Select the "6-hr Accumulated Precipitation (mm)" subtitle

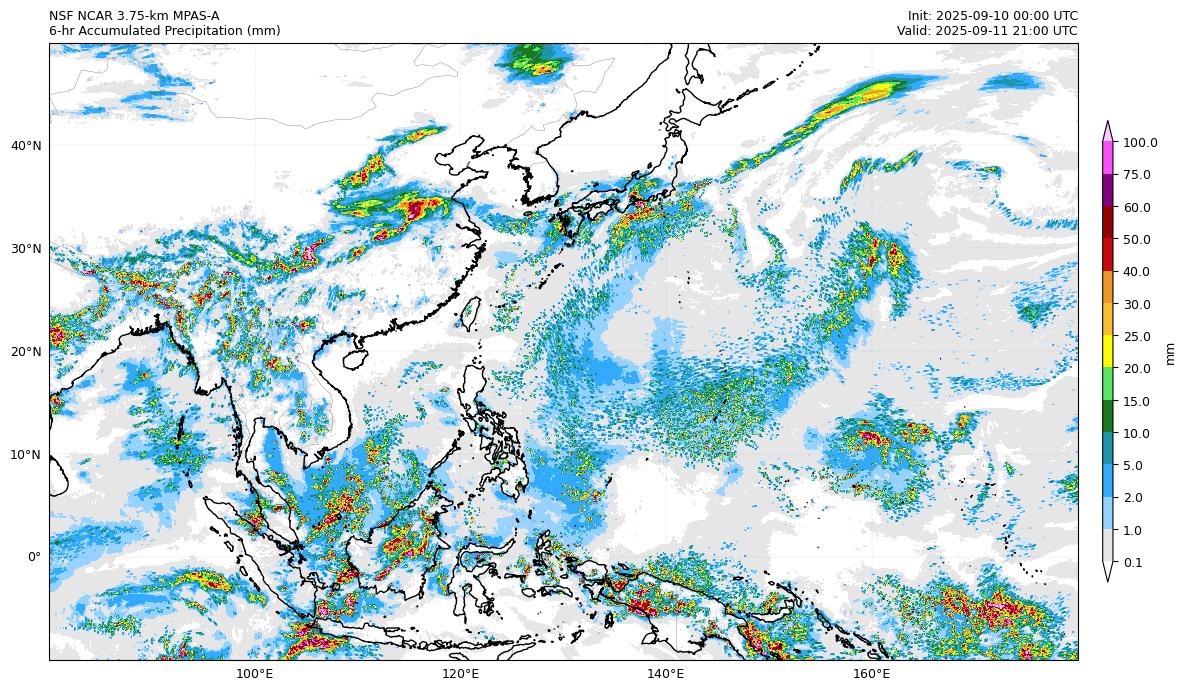[x=164, y=31]
